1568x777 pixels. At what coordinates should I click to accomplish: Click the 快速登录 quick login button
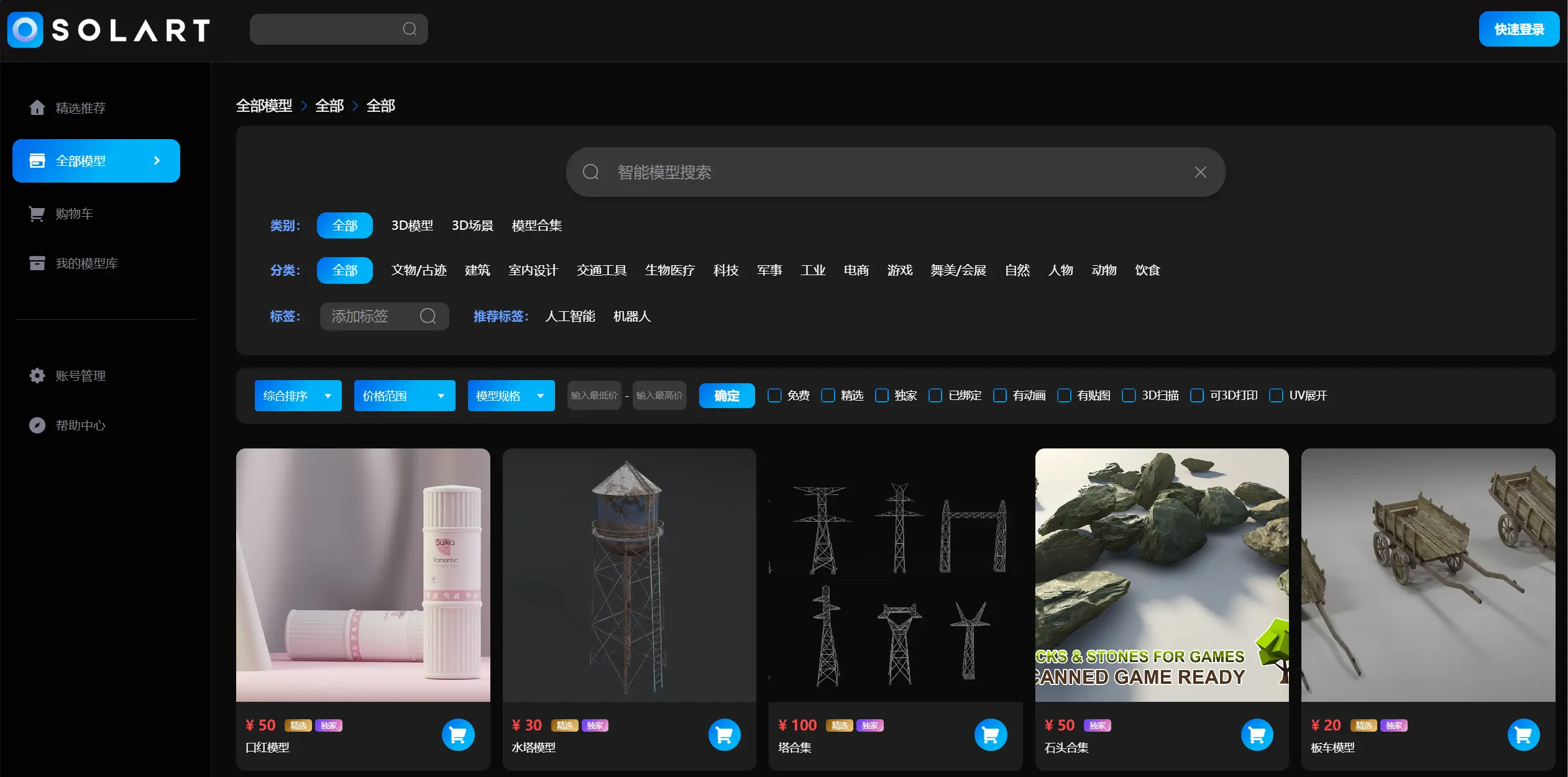(1518, 29)
